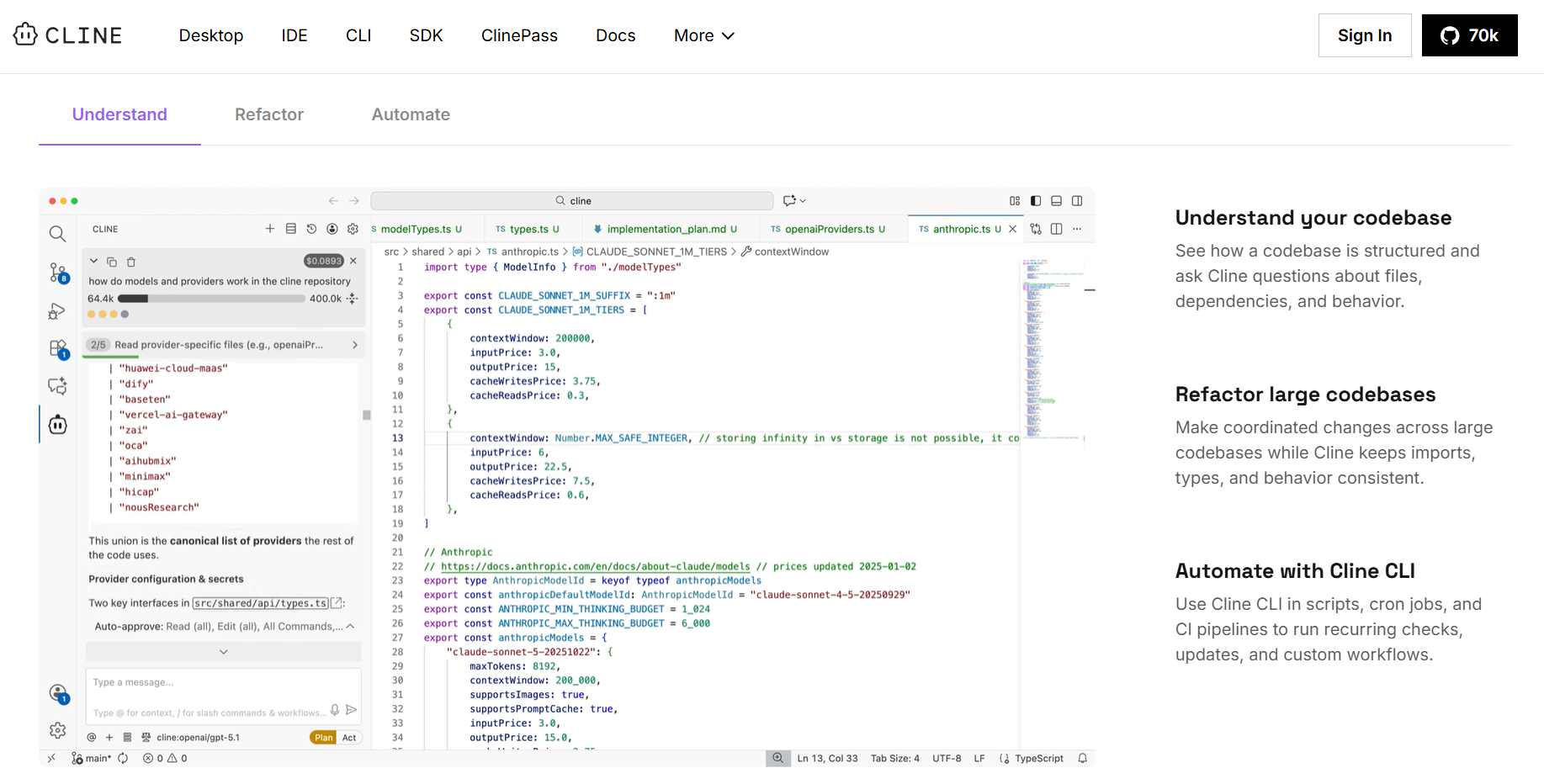Viewport: 1544px width, 784px height.
Task: Select the Refactor tab
Action: tap(269, 114)
